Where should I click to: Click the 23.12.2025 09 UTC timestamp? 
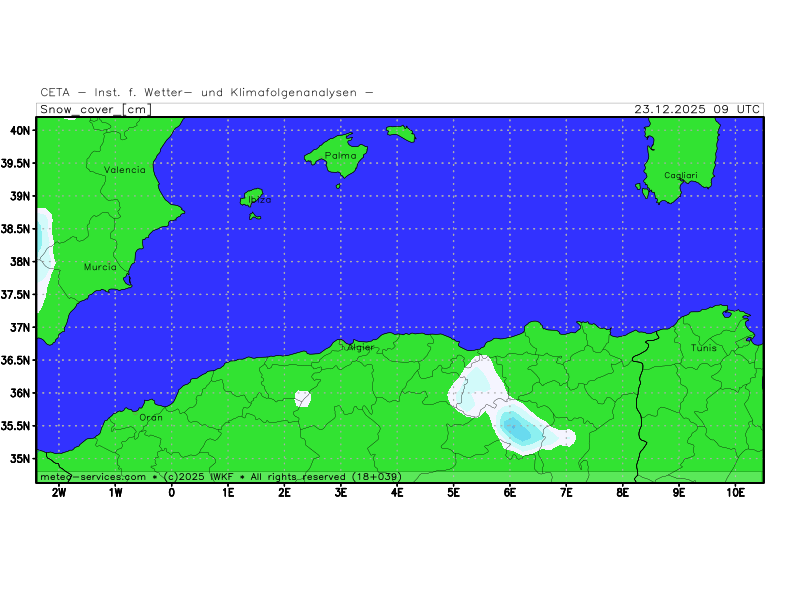[697, 109]
